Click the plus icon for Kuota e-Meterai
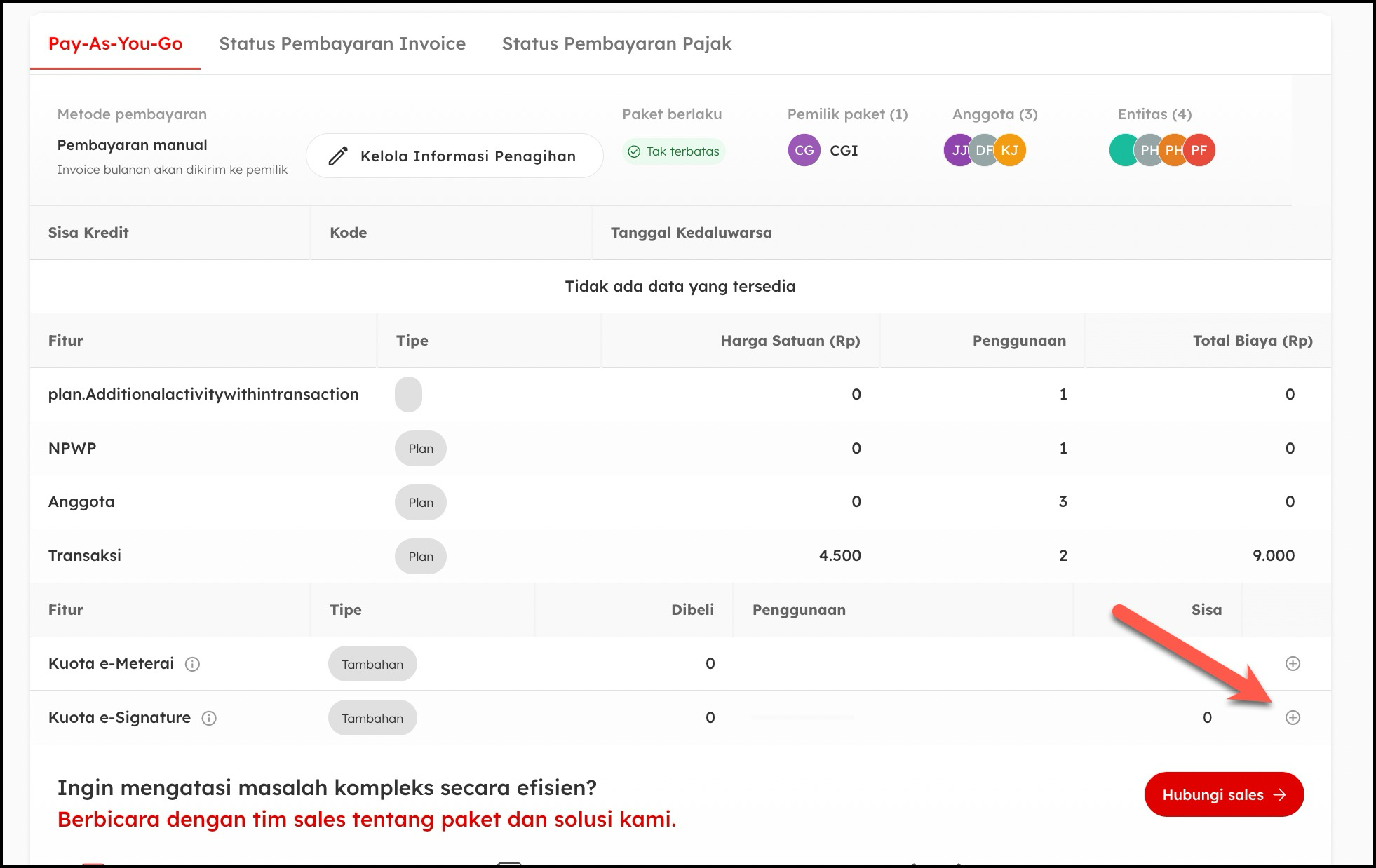The width and height of the screenshot is (1376, 868). click(1293, 663)
